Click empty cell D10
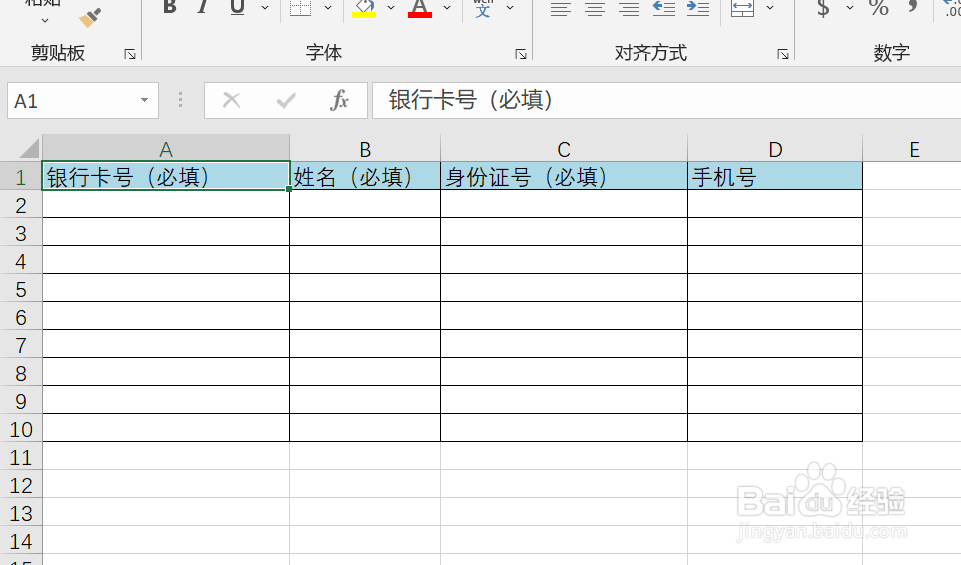This screenshot has width=961, height=565. pos(775,428)
